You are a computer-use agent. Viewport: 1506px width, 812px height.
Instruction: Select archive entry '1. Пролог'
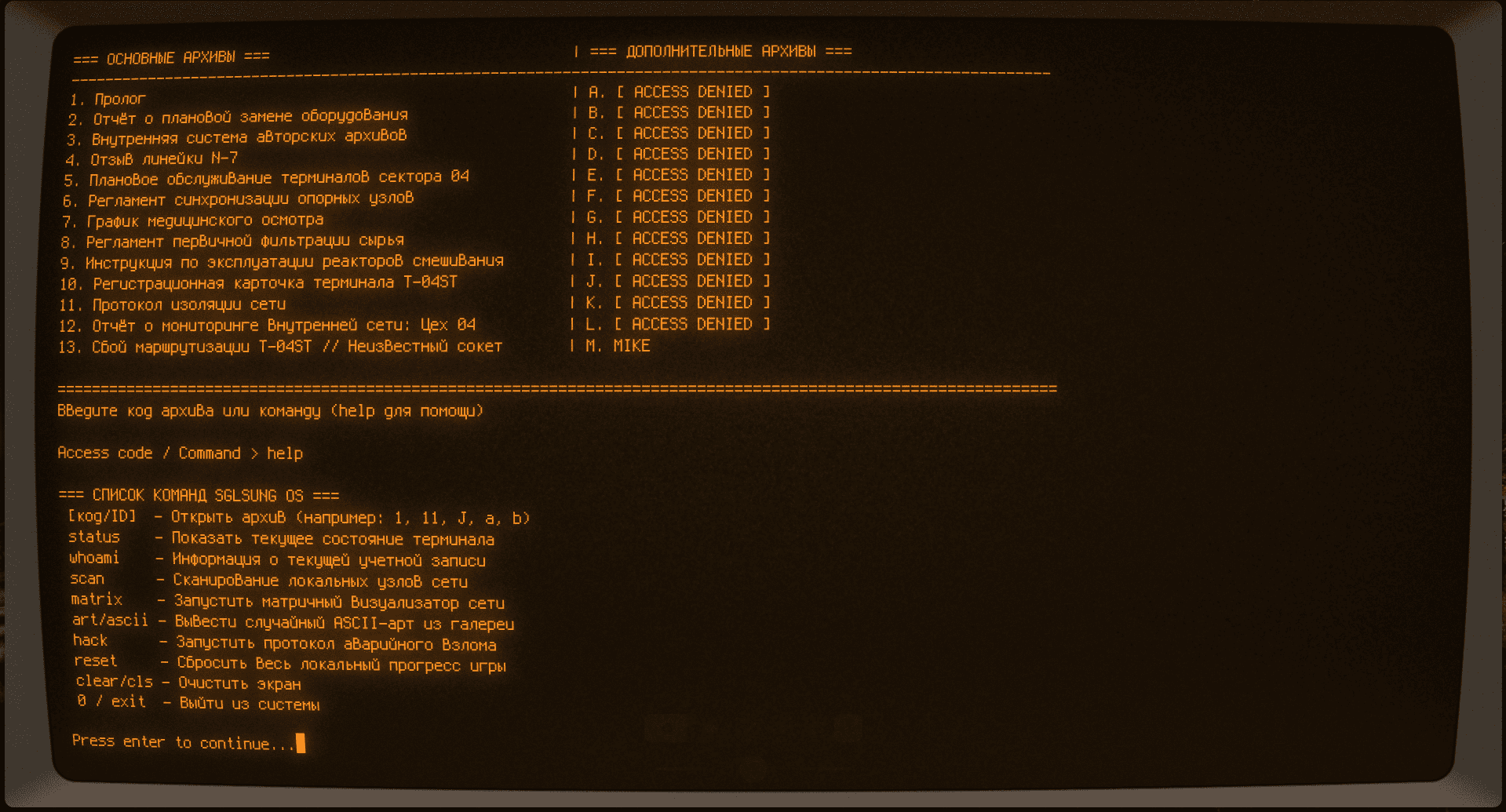coord(108,100)
